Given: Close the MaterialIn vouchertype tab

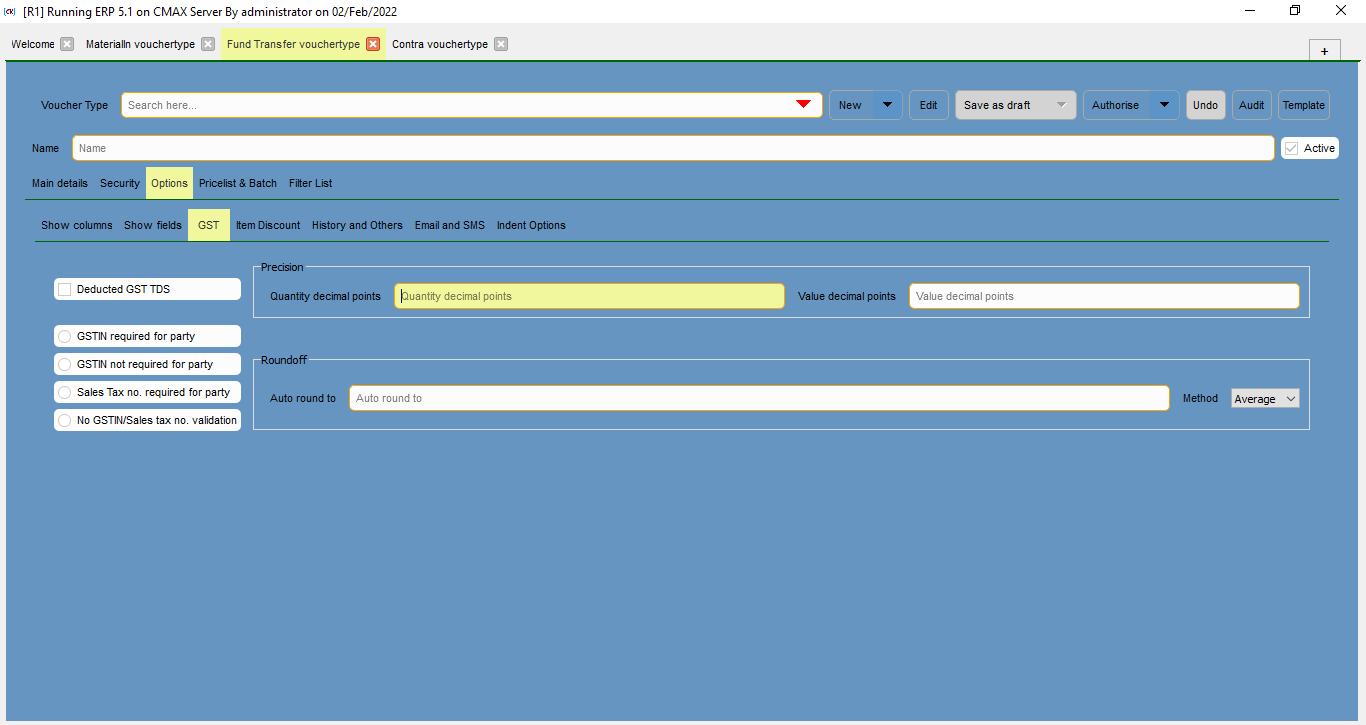Looking at the screenshot, I should 208,44.
